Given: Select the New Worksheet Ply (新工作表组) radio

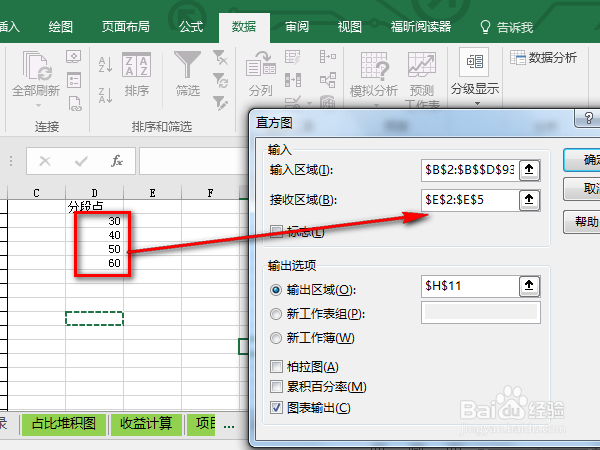Looking at the screenshot, I should (276, 314).
